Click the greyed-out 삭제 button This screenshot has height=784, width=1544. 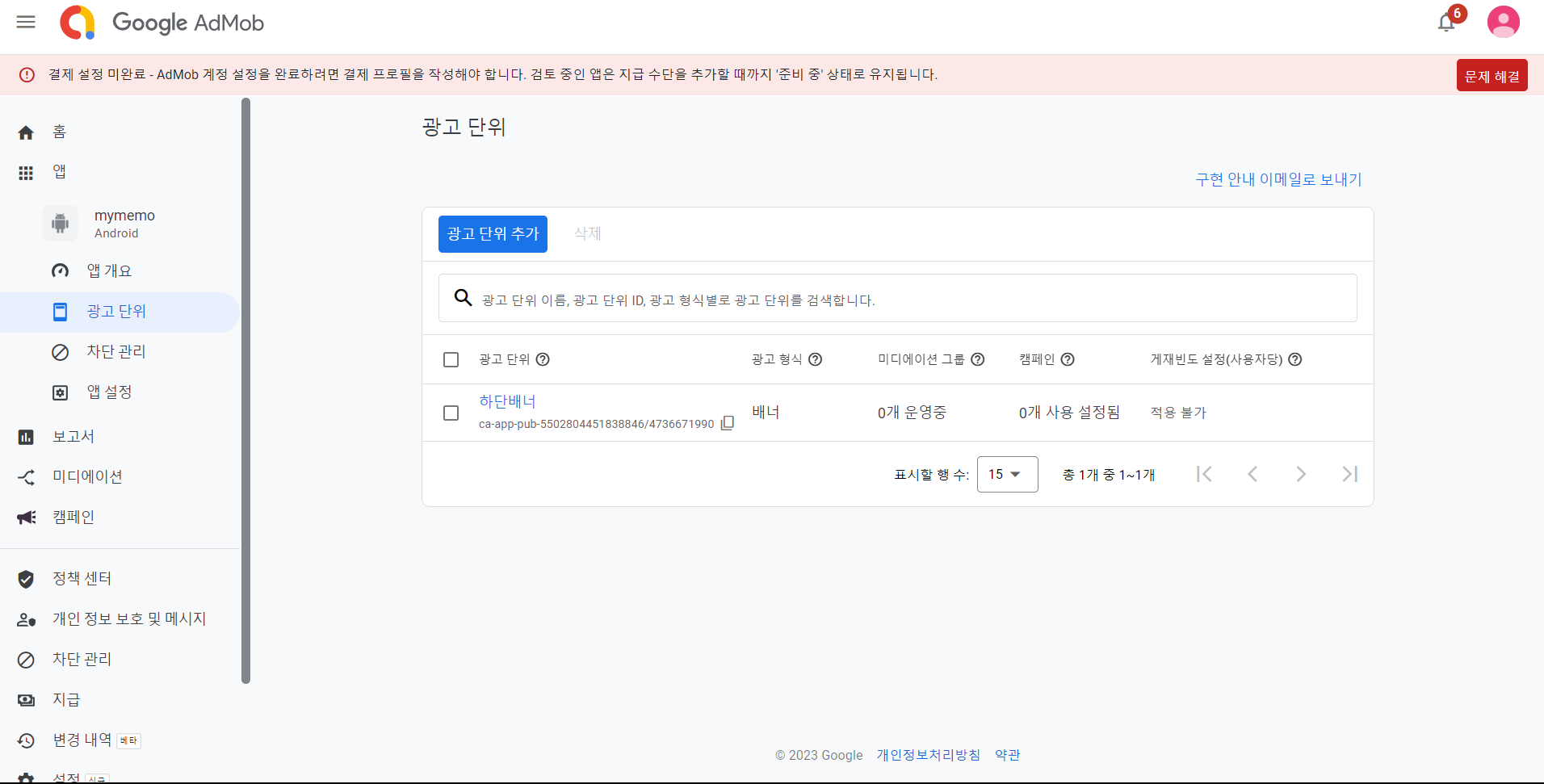coord(588,234)
